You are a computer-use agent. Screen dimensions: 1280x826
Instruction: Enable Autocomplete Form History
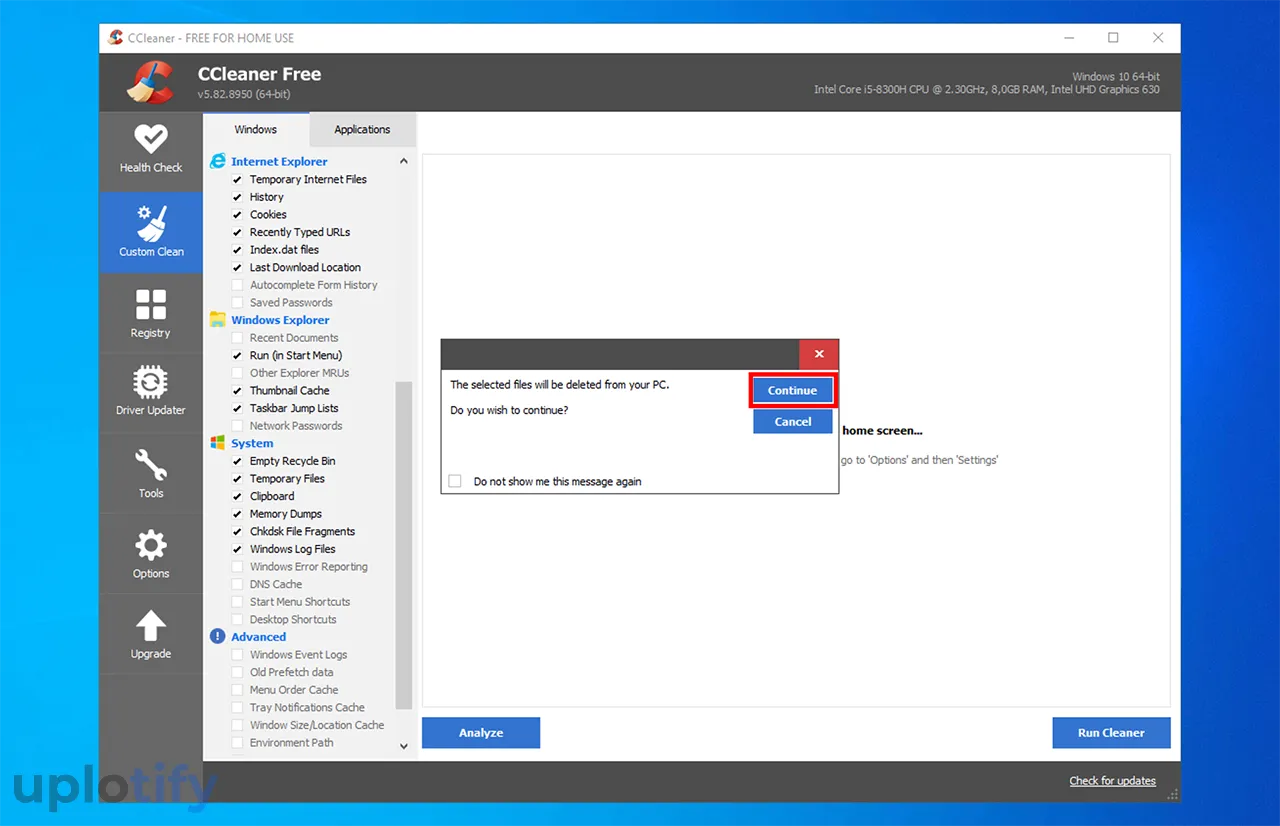click(x=238, y=285)
